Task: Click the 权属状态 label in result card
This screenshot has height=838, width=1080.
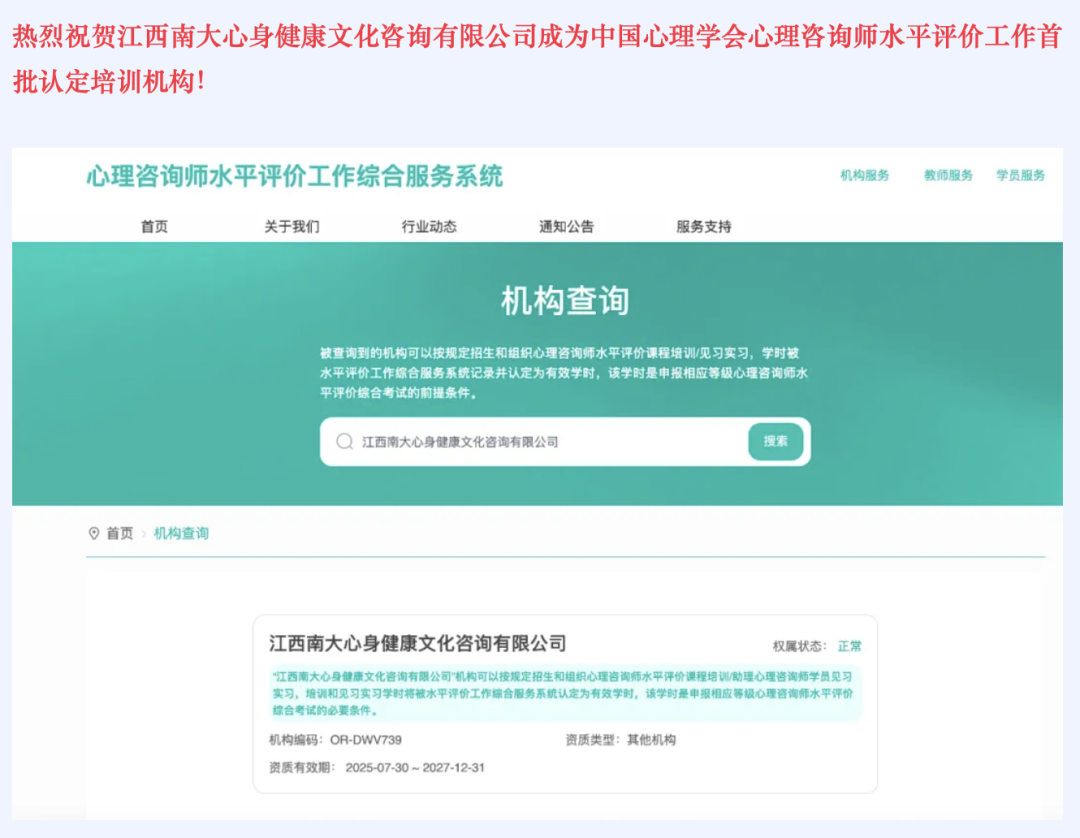Action: 799,646
